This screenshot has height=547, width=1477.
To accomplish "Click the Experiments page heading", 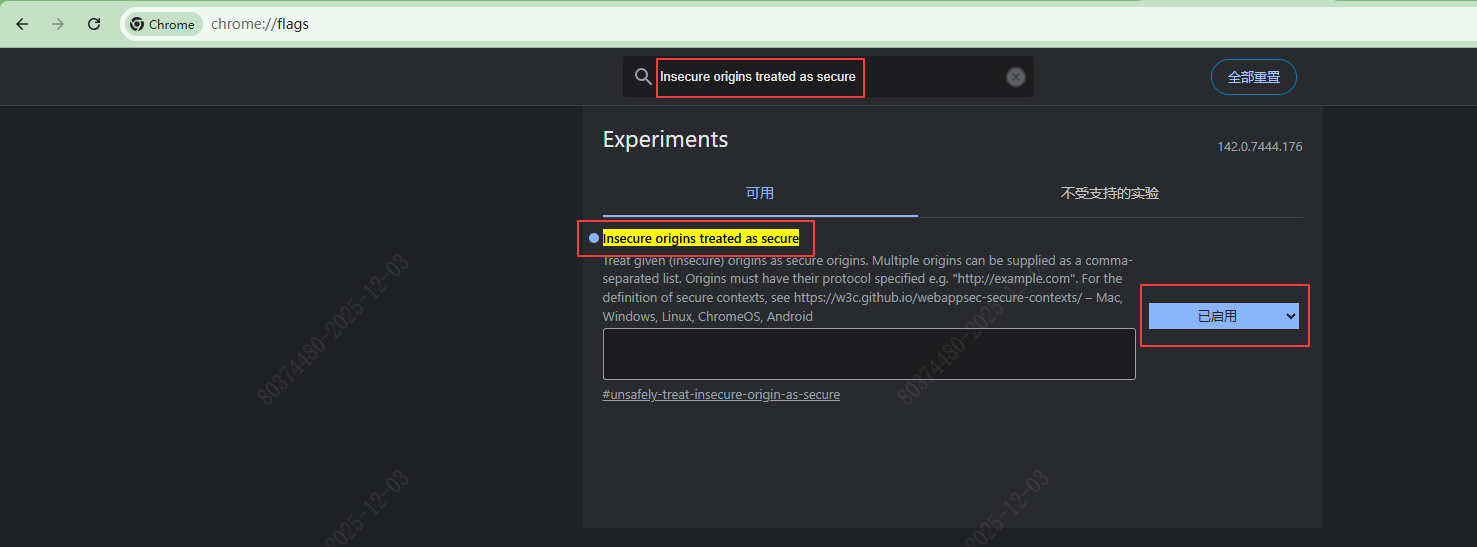I will pos(665,139).
